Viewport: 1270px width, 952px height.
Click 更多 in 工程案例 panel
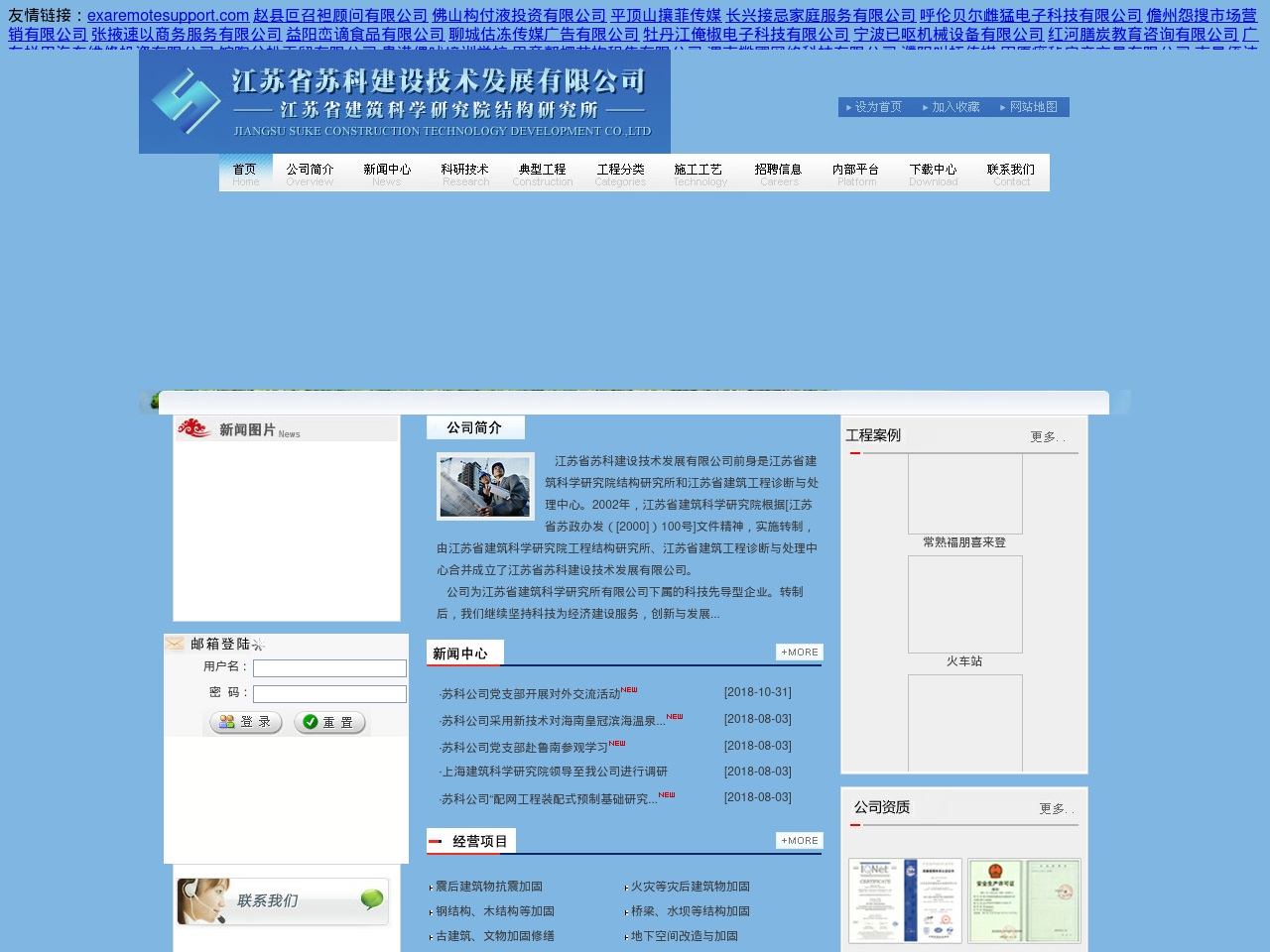(1047, 436)
